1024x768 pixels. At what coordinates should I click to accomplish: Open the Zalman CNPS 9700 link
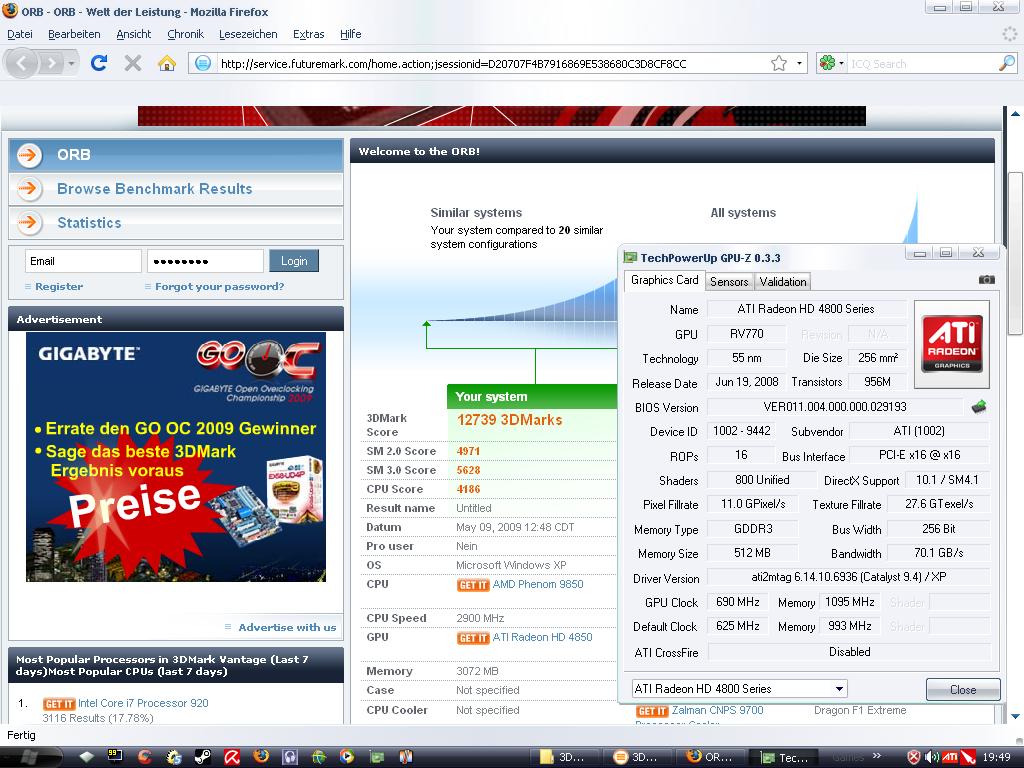pos(718,710)
